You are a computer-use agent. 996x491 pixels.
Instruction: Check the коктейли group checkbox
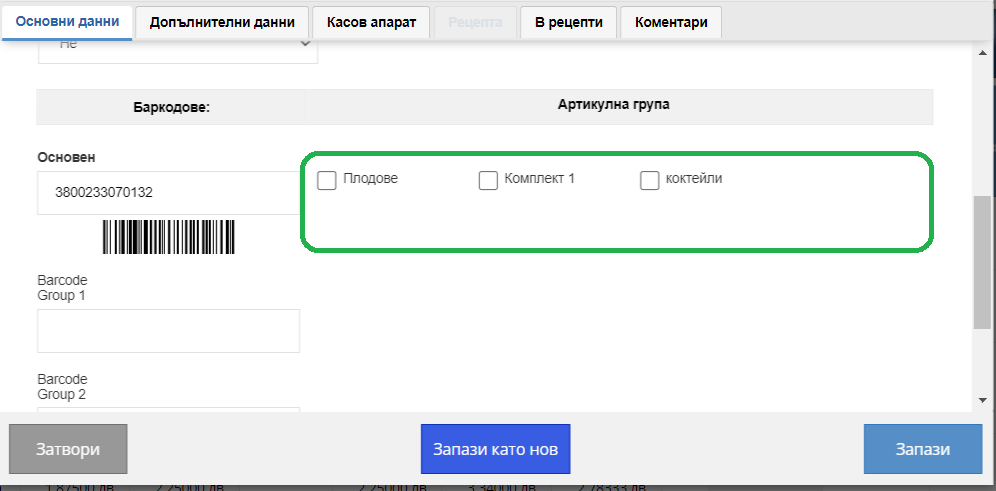click(x=649, y=180)
